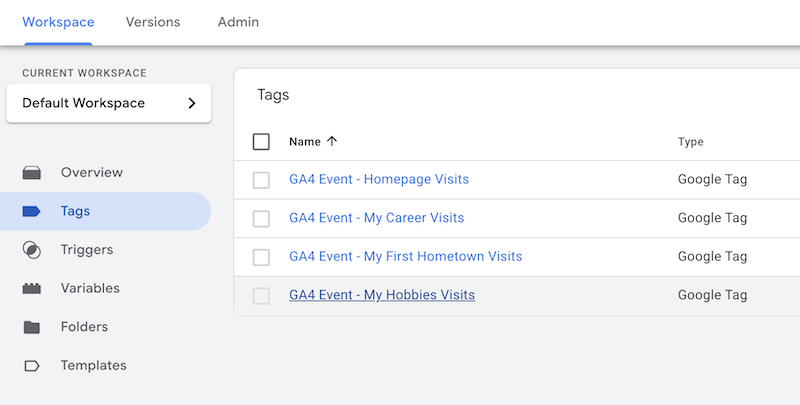
Task: Click the Folders icon in sidebar
Action: click(x=32, y=327)
